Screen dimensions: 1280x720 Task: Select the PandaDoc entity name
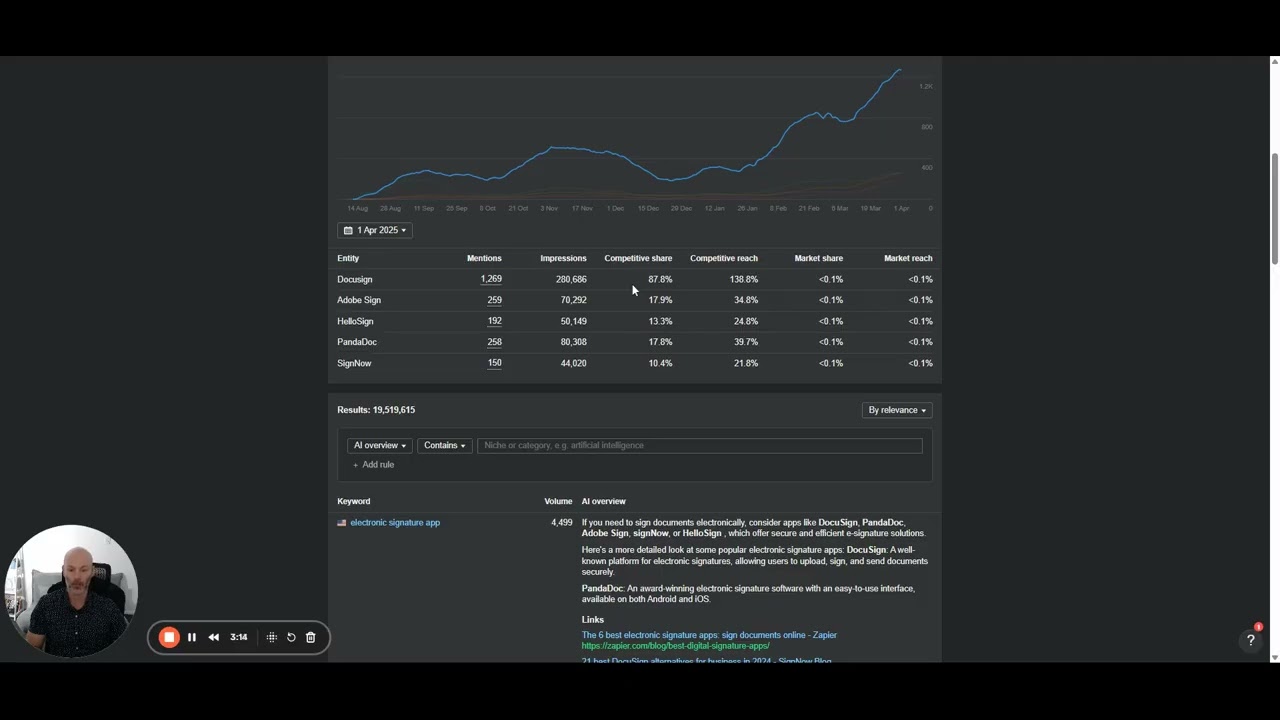click(x=357, y=342)
